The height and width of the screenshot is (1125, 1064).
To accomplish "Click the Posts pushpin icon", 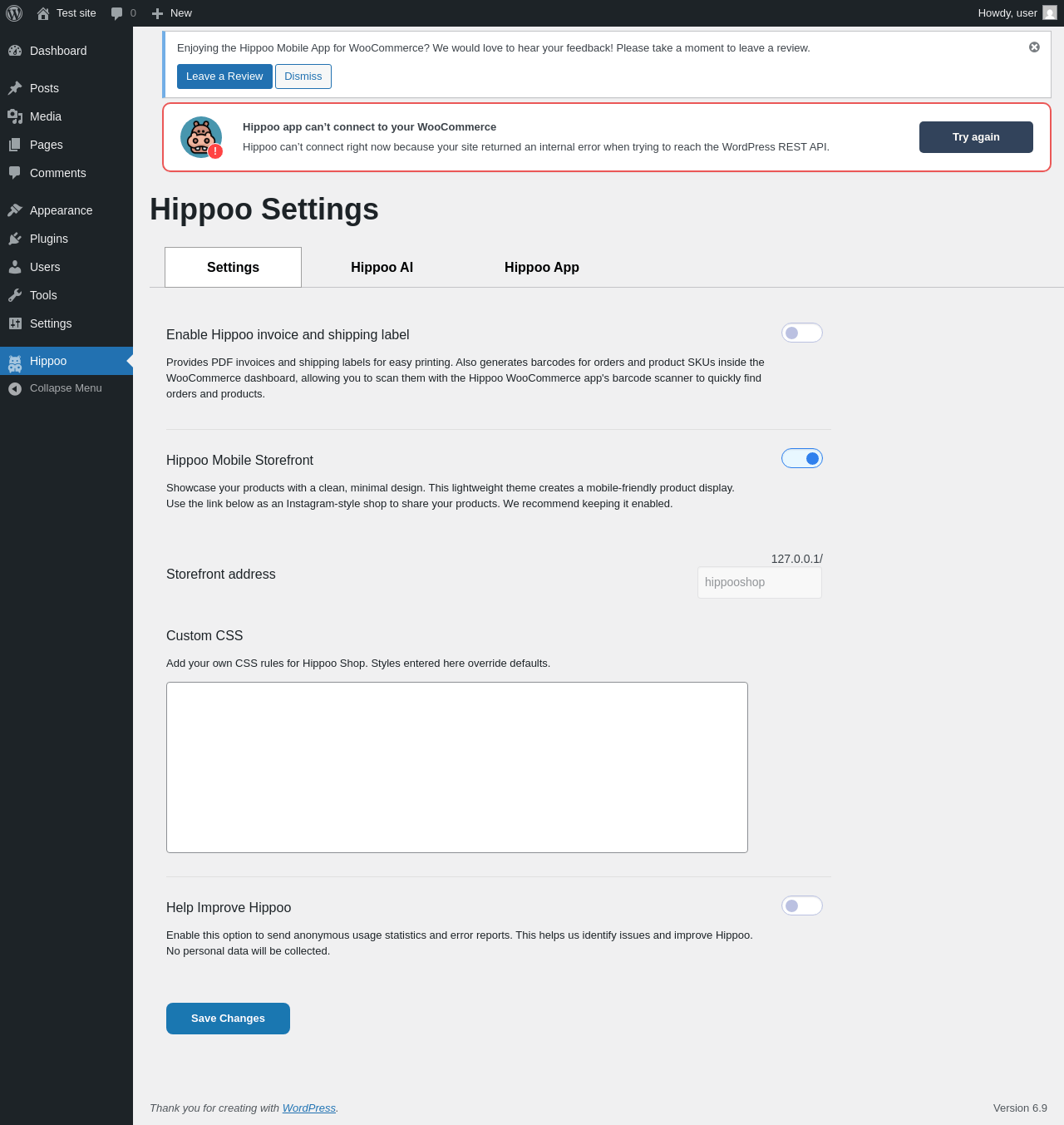I will click(x=15, y=88).
